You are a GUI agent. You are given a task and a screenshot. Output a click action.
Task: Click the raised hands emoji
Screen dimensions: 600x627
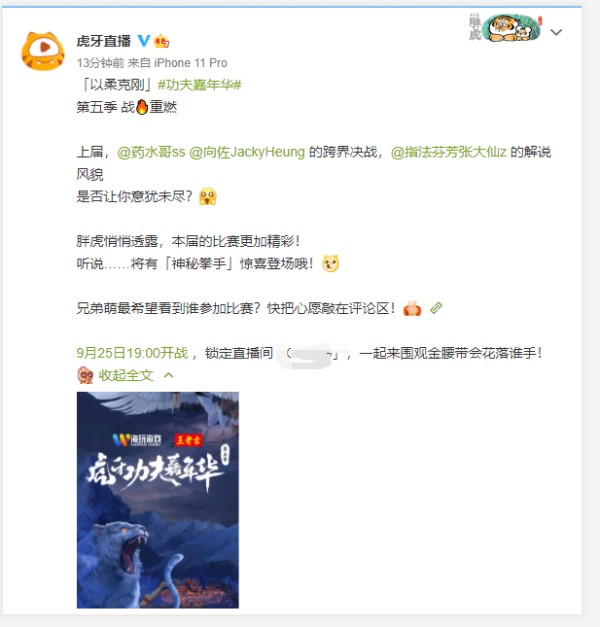[412, 308]
